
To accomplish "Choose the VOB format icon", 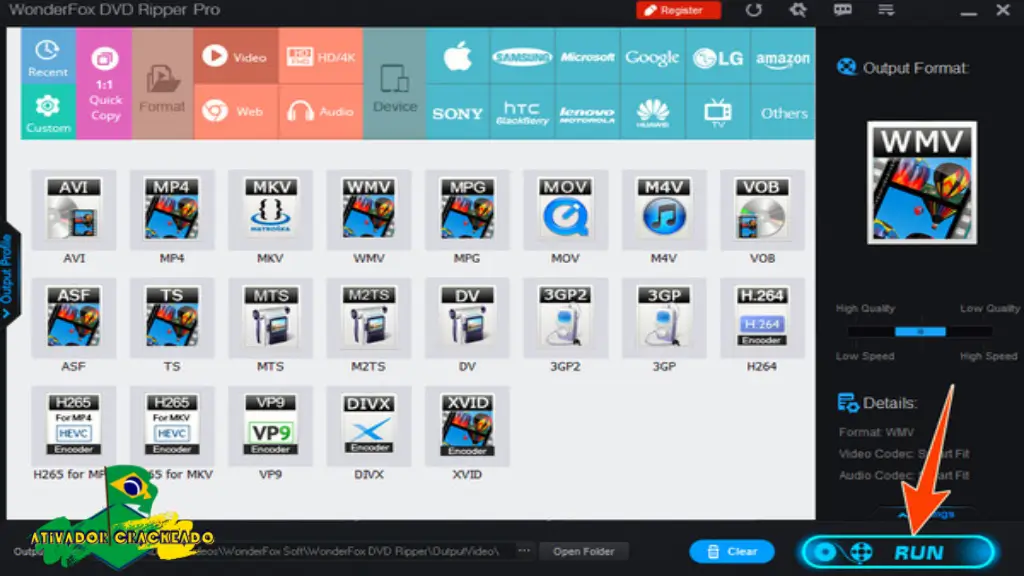I will click(x=762, y=210).
